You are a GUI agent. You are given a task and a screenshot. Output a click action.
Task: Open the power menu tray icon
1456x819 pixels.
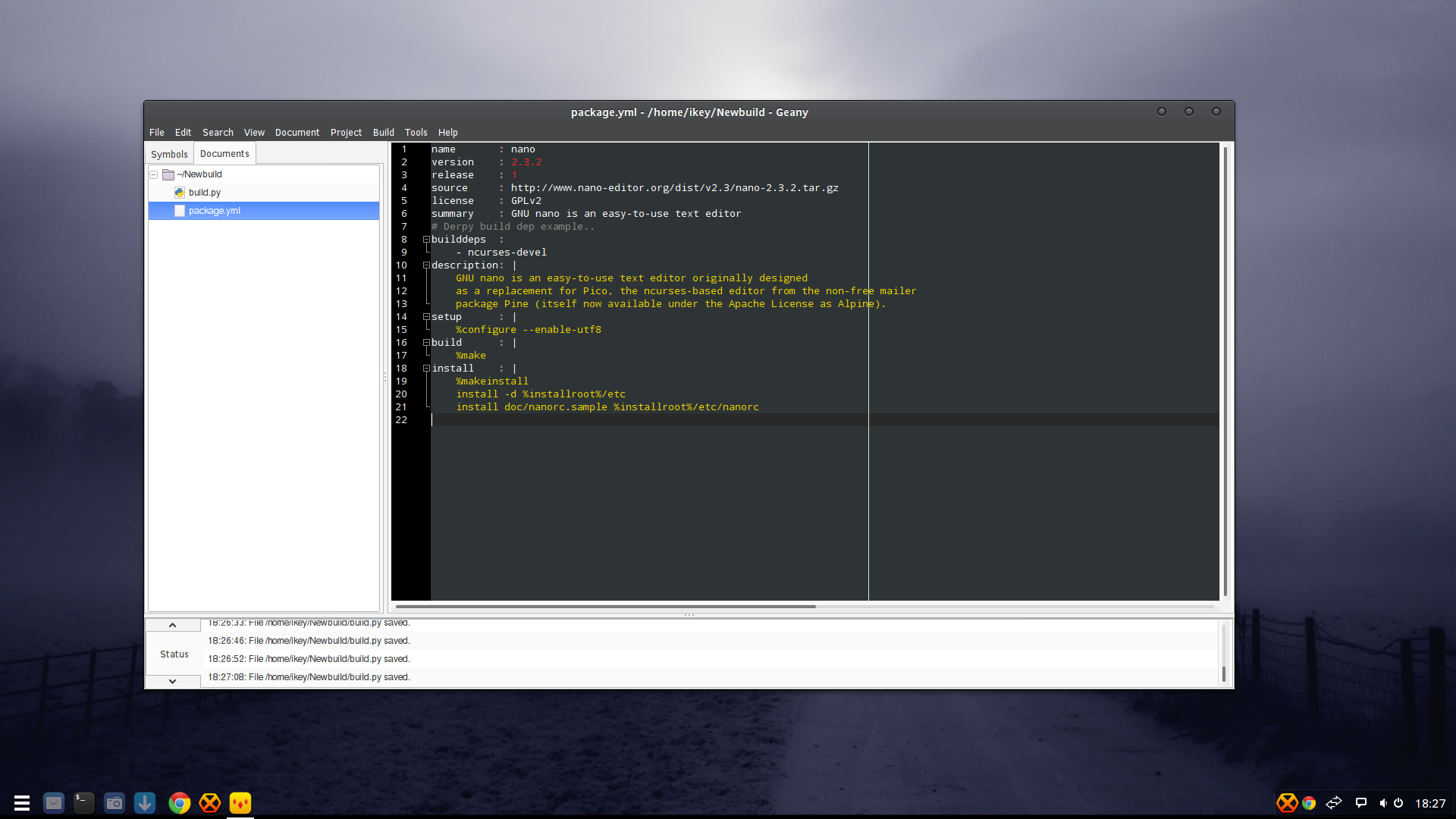tap(1399, 803)
